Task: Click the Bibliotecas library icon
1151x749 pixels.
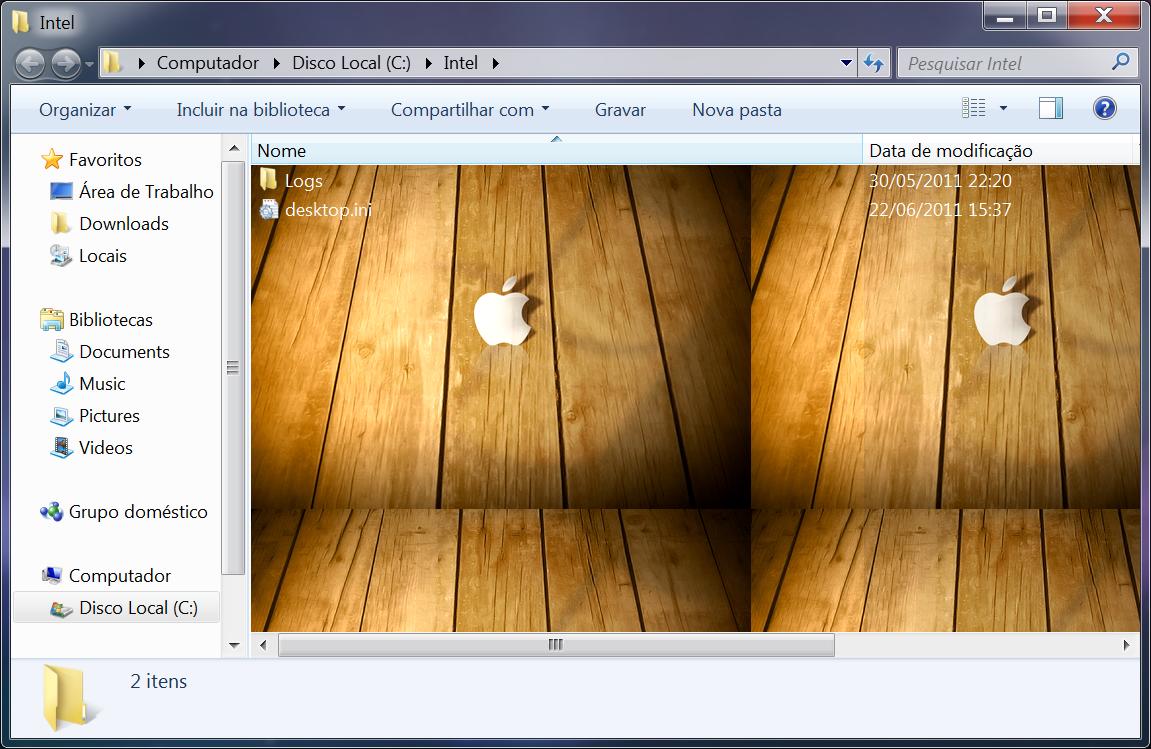Action: click(52, 319)
